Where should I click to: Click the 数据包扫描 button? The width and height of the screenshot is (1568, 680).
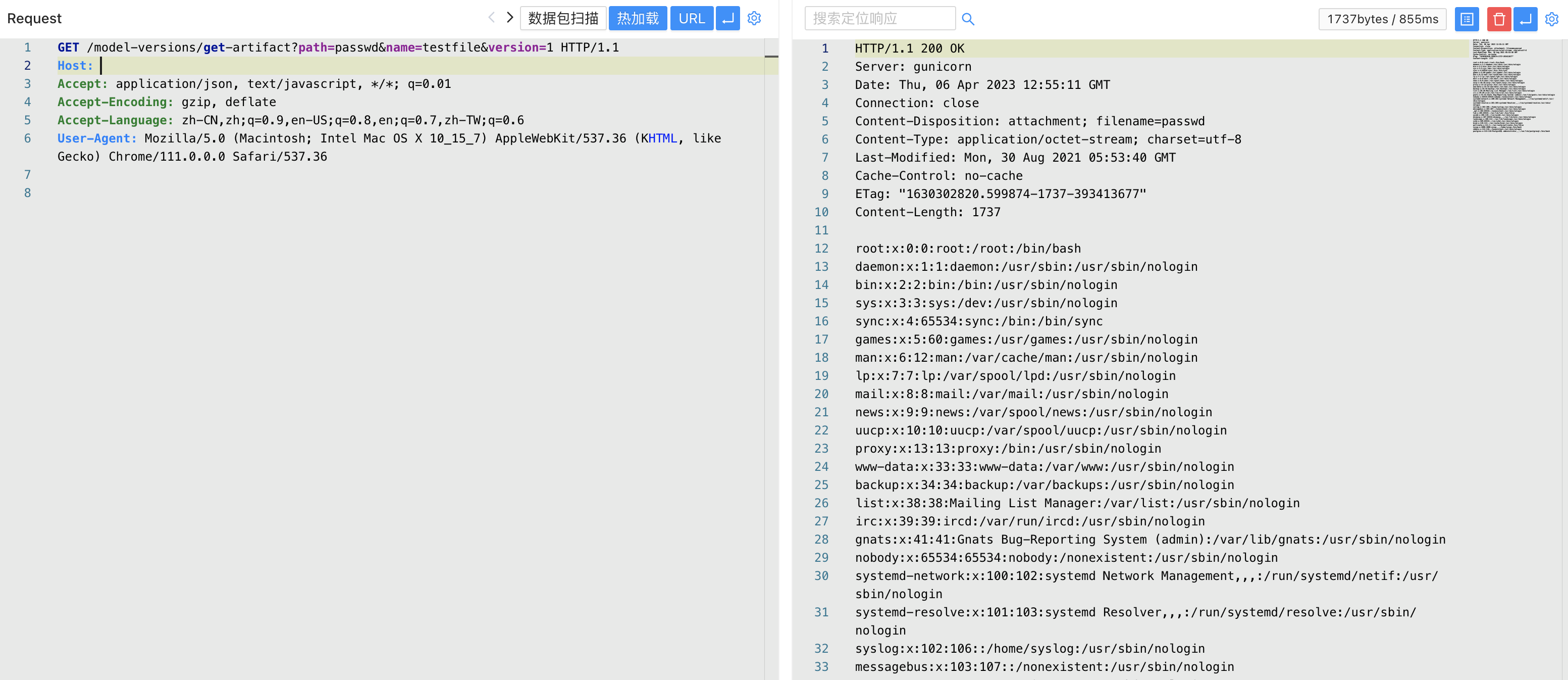point(563,18)
